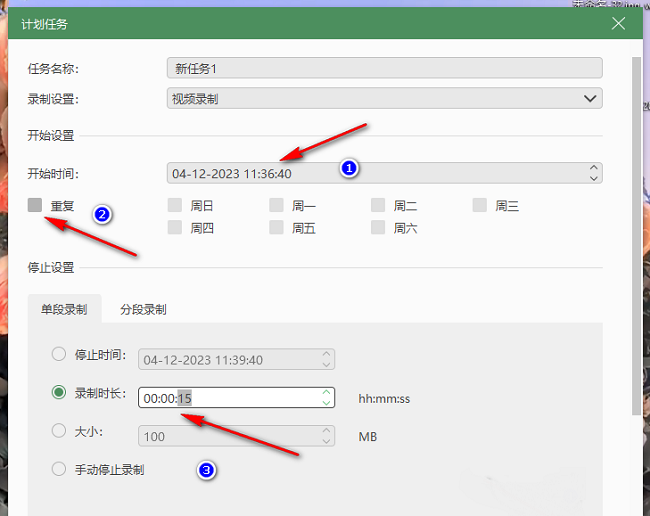Viewport: 650px width, 516px height.
Task: Check the 周二 checkbox
Action: [x=379, y=205]
